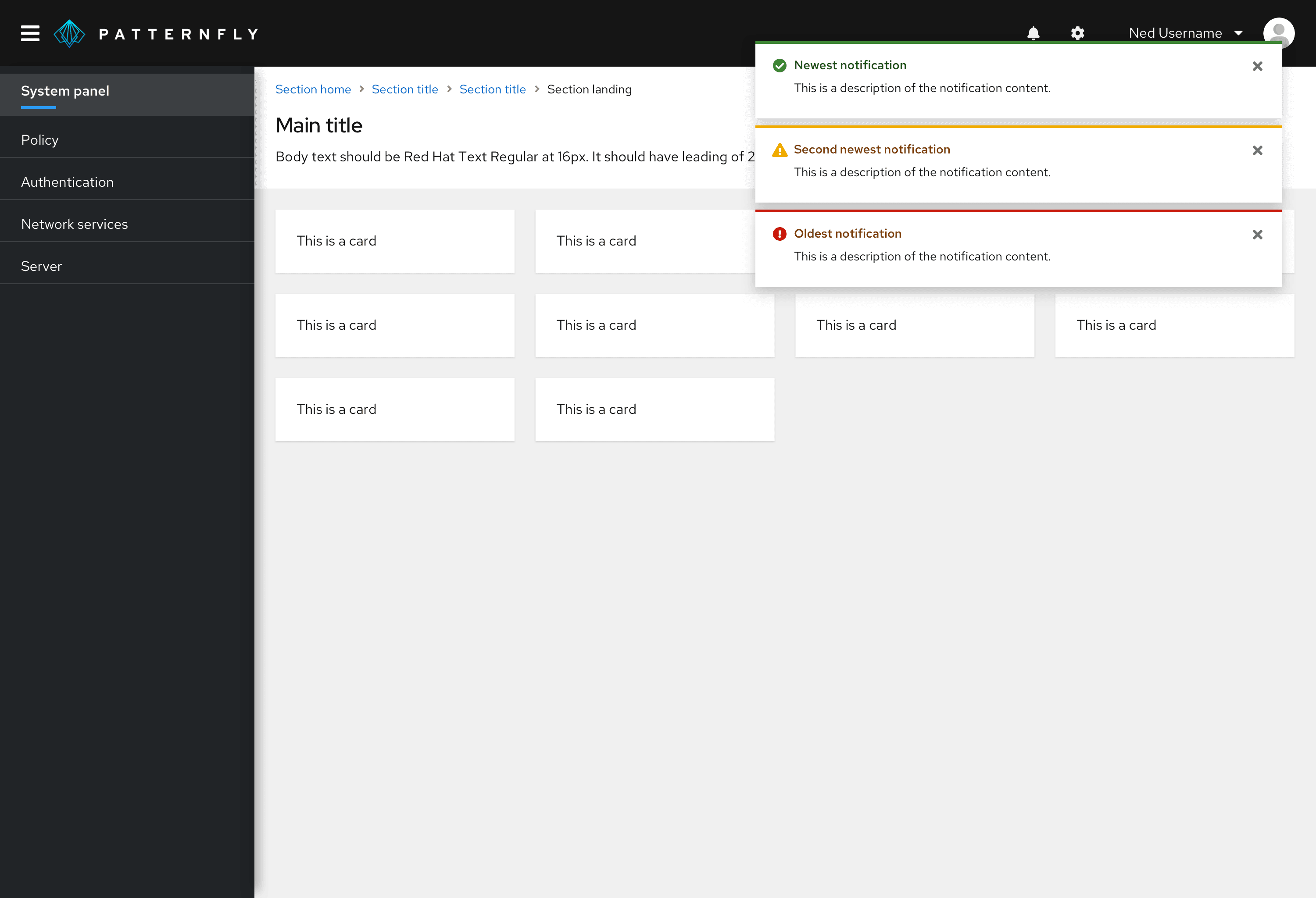
Task: Click the success checkmark icon on newest notification
Action: tap(780, 65)
